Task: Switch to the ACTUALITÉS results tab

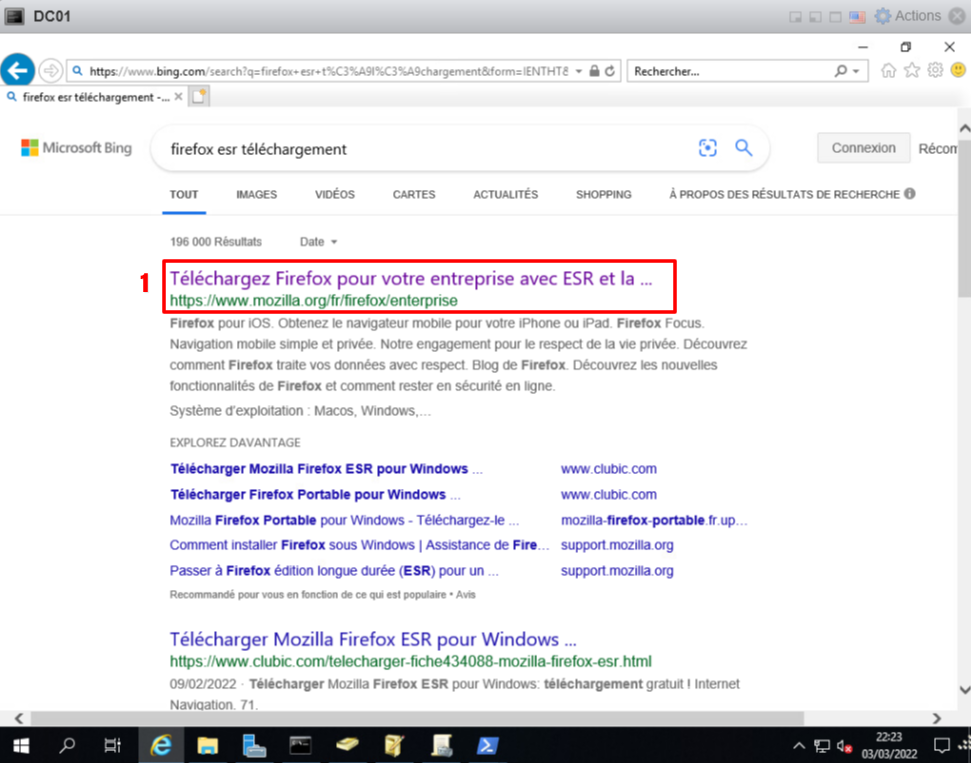Action: 505,195
